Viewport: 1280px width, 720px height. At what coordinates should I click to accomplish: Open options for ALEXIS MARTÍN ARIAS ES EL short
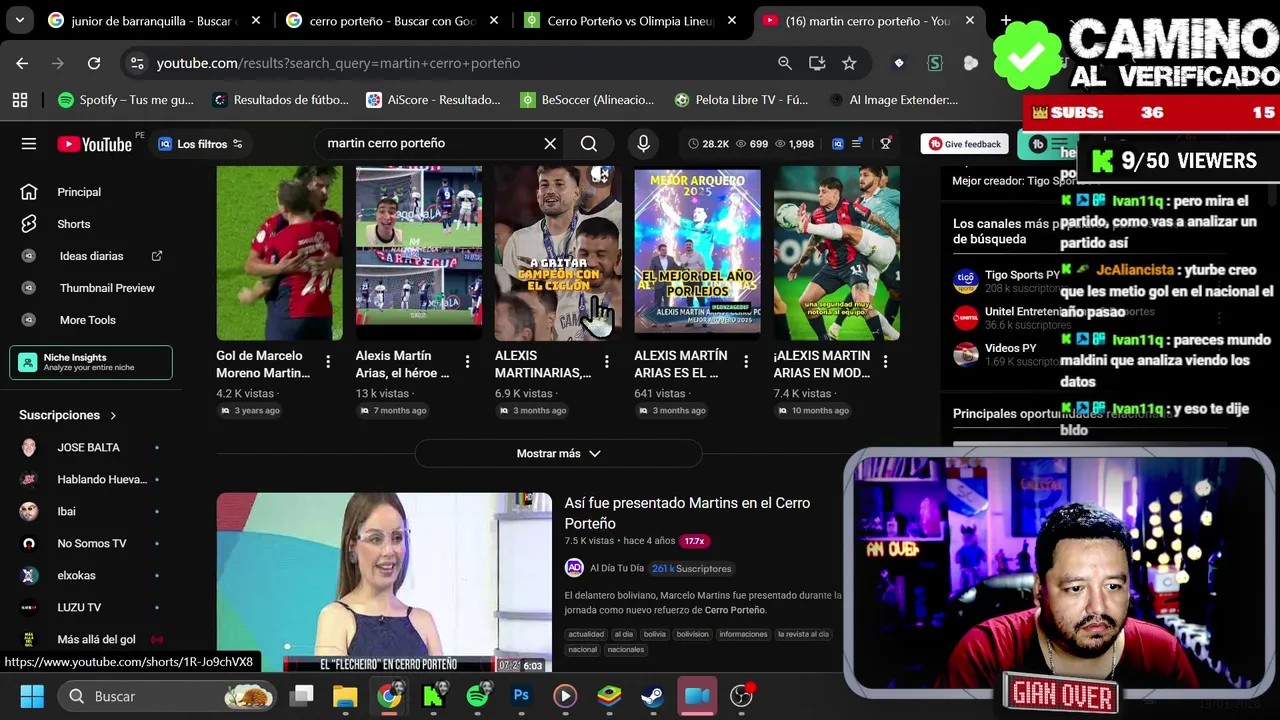(x=746, y=362)
